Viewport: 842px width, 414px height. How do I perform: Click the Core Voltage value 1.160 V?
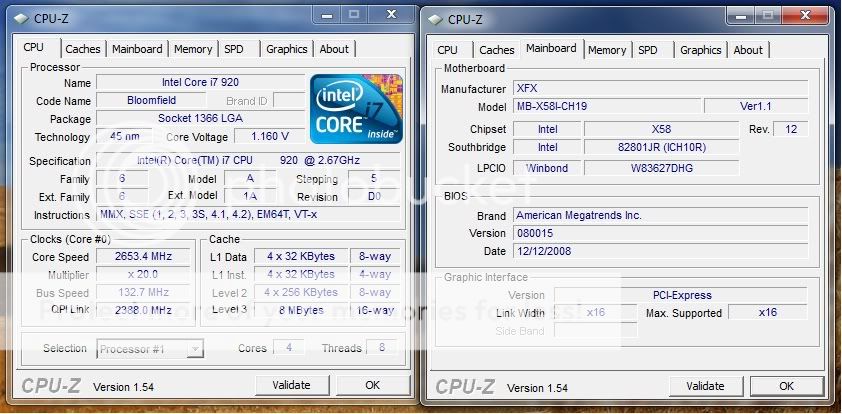(x=270, y=136)
